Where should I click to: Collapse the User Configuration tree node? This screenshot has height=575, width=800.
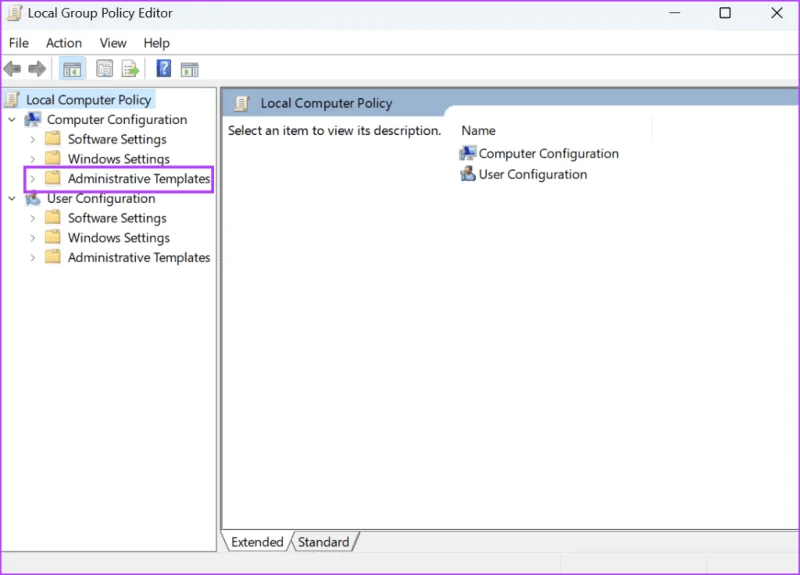pyautogui.click(x=12, y=198)
